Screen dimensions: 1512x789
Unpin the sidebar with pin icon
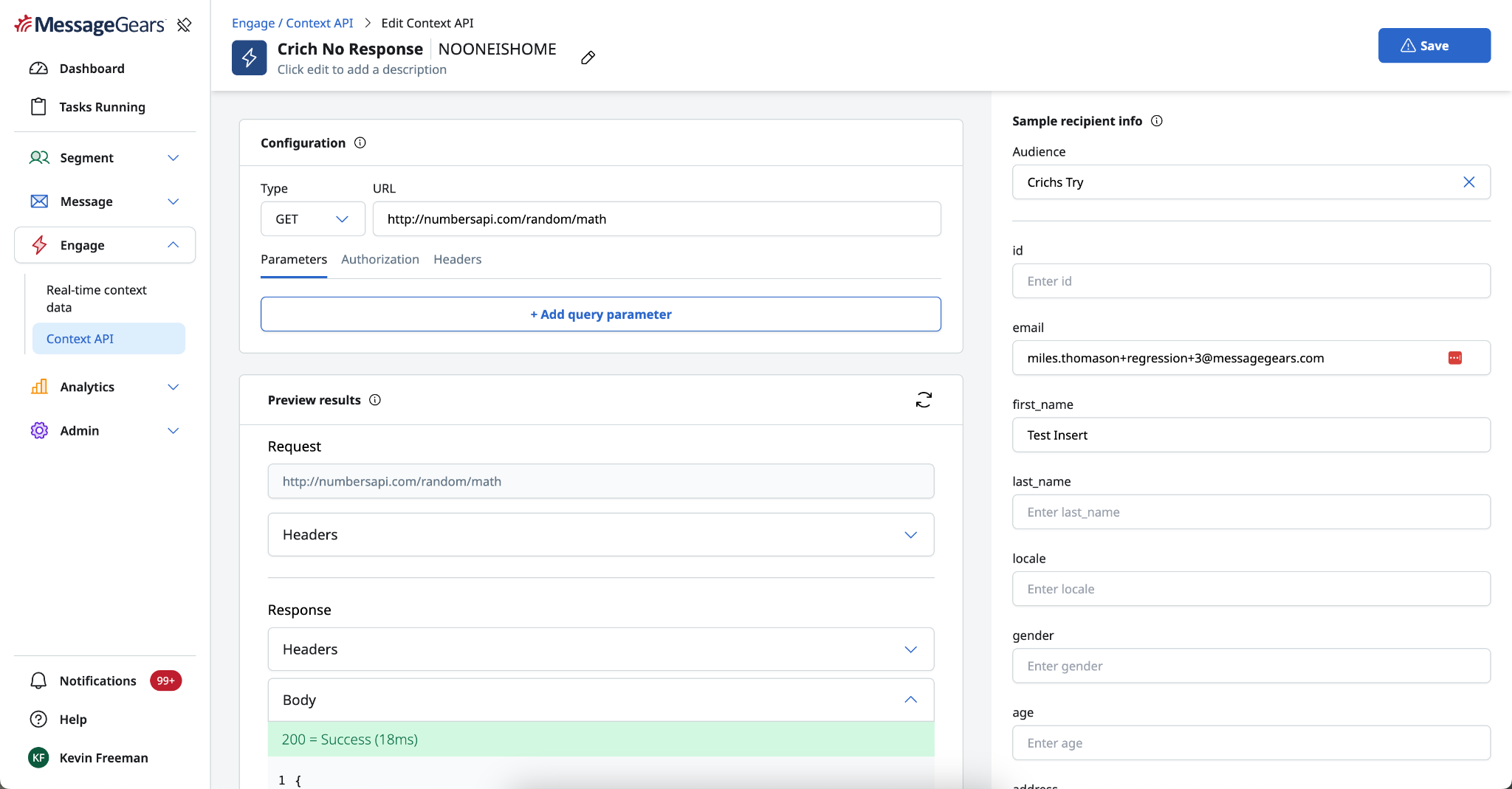[x=184, y=25]
